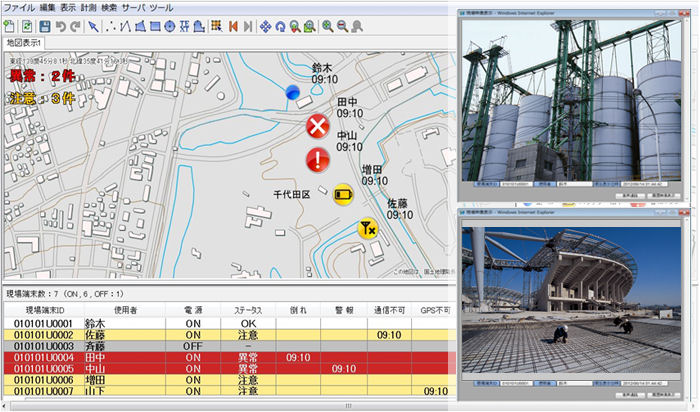Select the arrow pointer tool
This screenshot has width=700, height=412.
(x=94, y=24)
